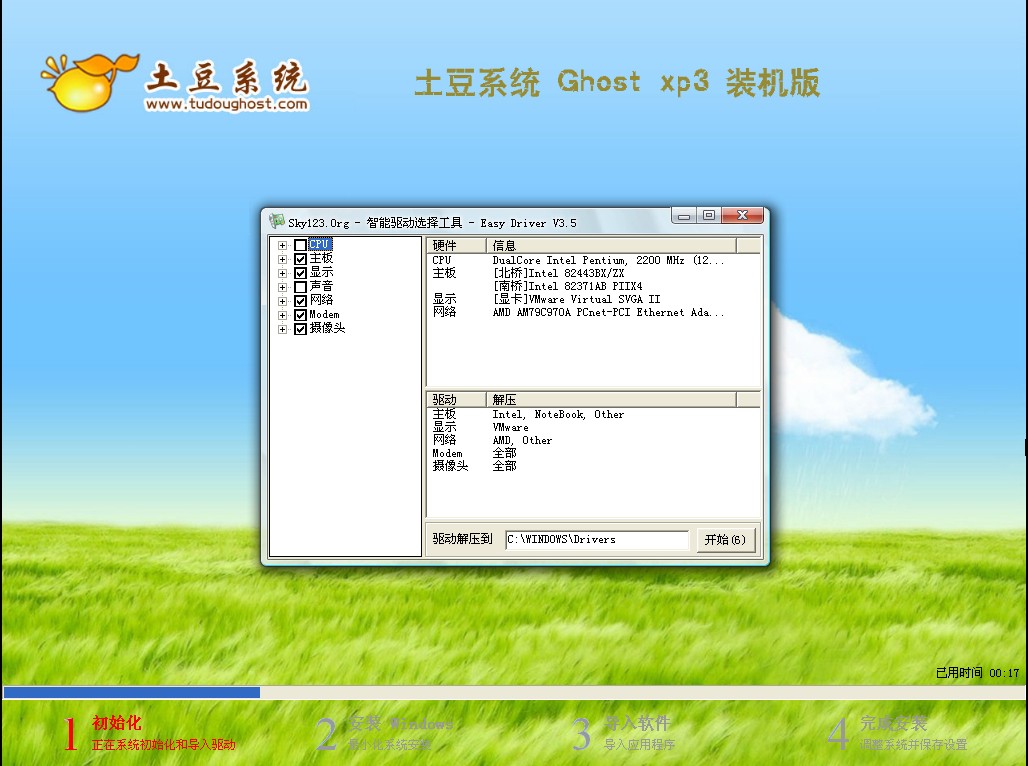The width and height of the screenshot is (1028, 766).
Task: Click the driver extract path field
Action: 597,540
